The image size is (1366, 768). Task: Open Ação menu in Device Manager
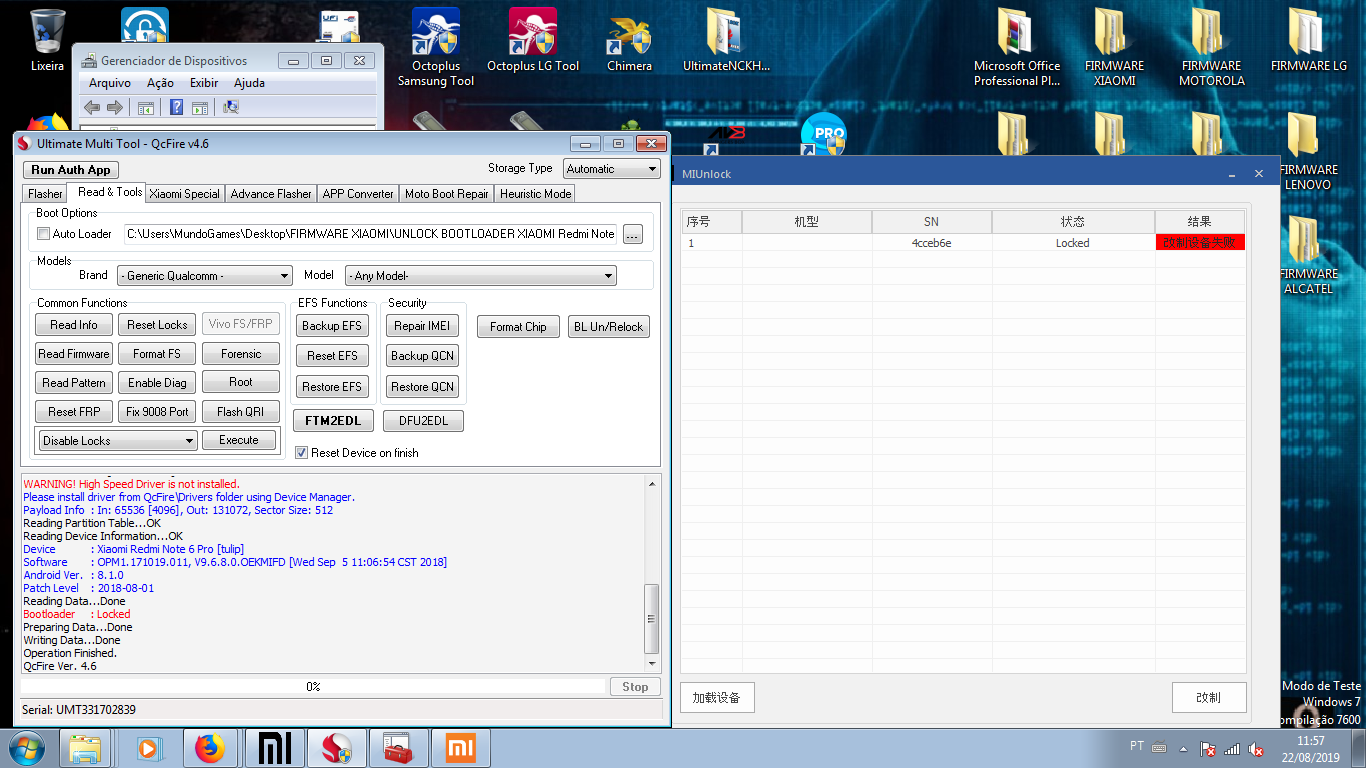[160, 83]
